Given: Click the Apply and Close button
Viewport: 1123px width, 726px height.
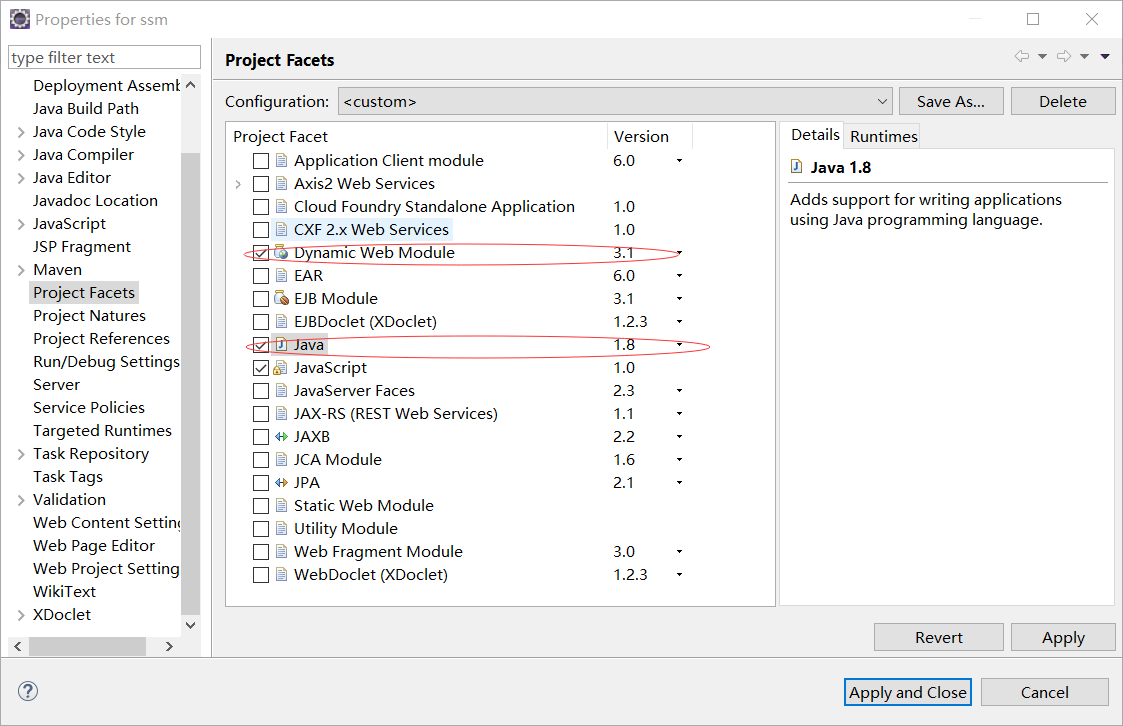Looking at the screenshot, I should click(907, 691).
